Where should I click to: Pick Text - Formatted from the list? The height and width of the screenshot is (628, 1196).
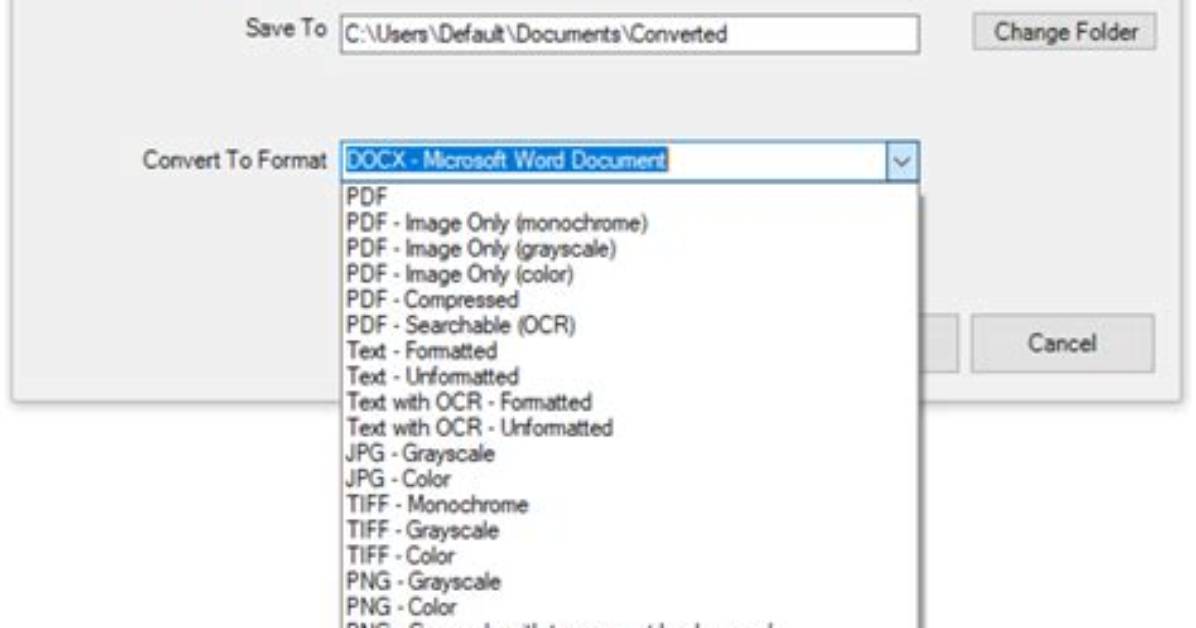pos(630,351)
